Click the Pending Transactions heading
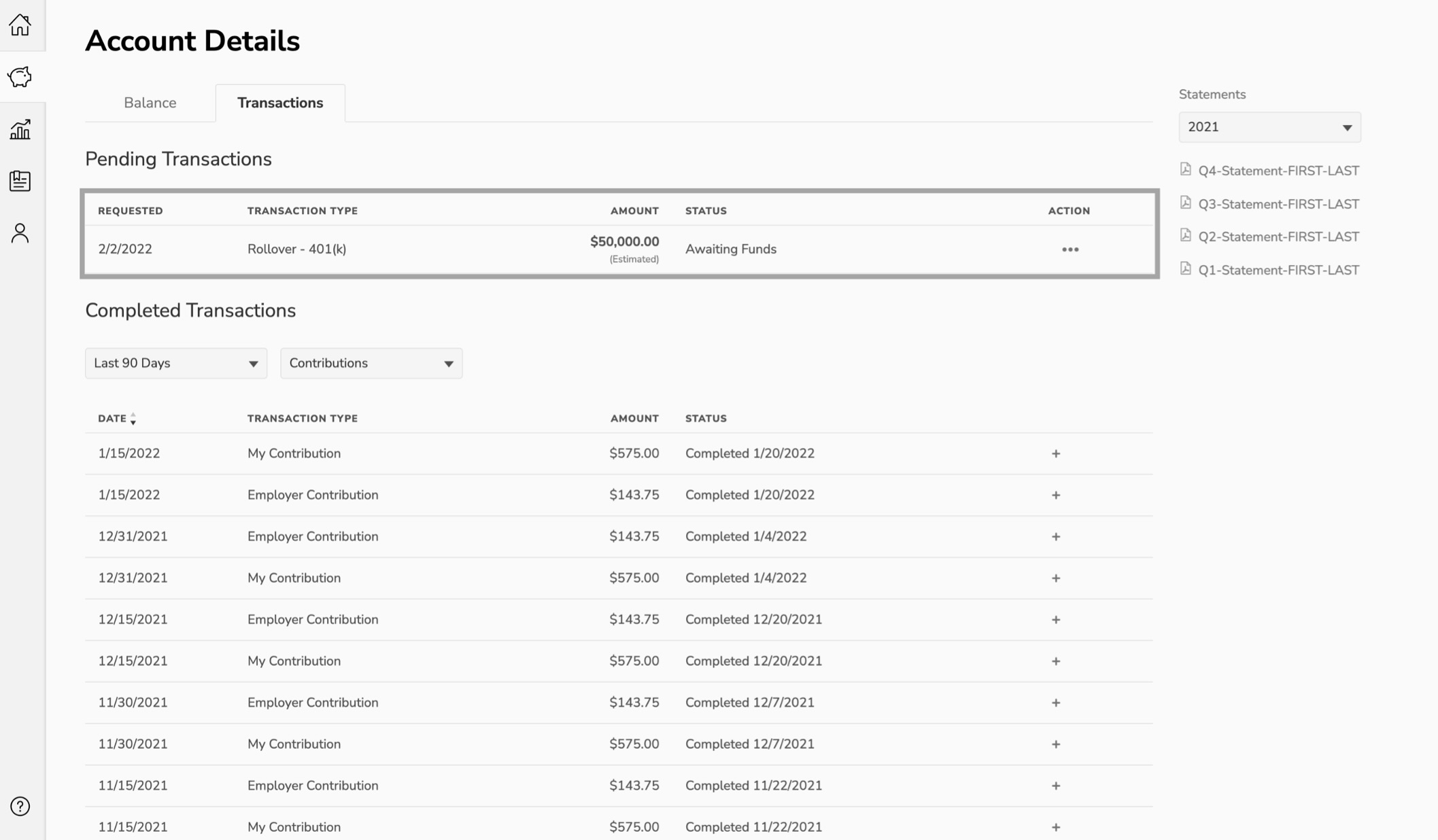This screenshot has width=1438, height=840. (x=178, y=159)
